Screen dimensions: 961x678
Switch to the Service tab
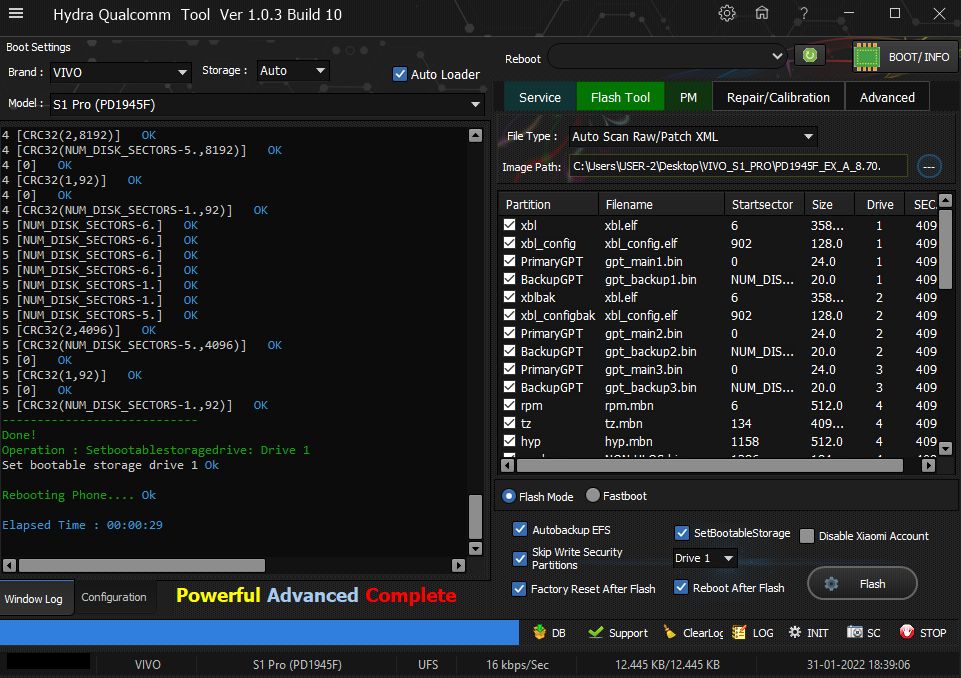[540, 97]
